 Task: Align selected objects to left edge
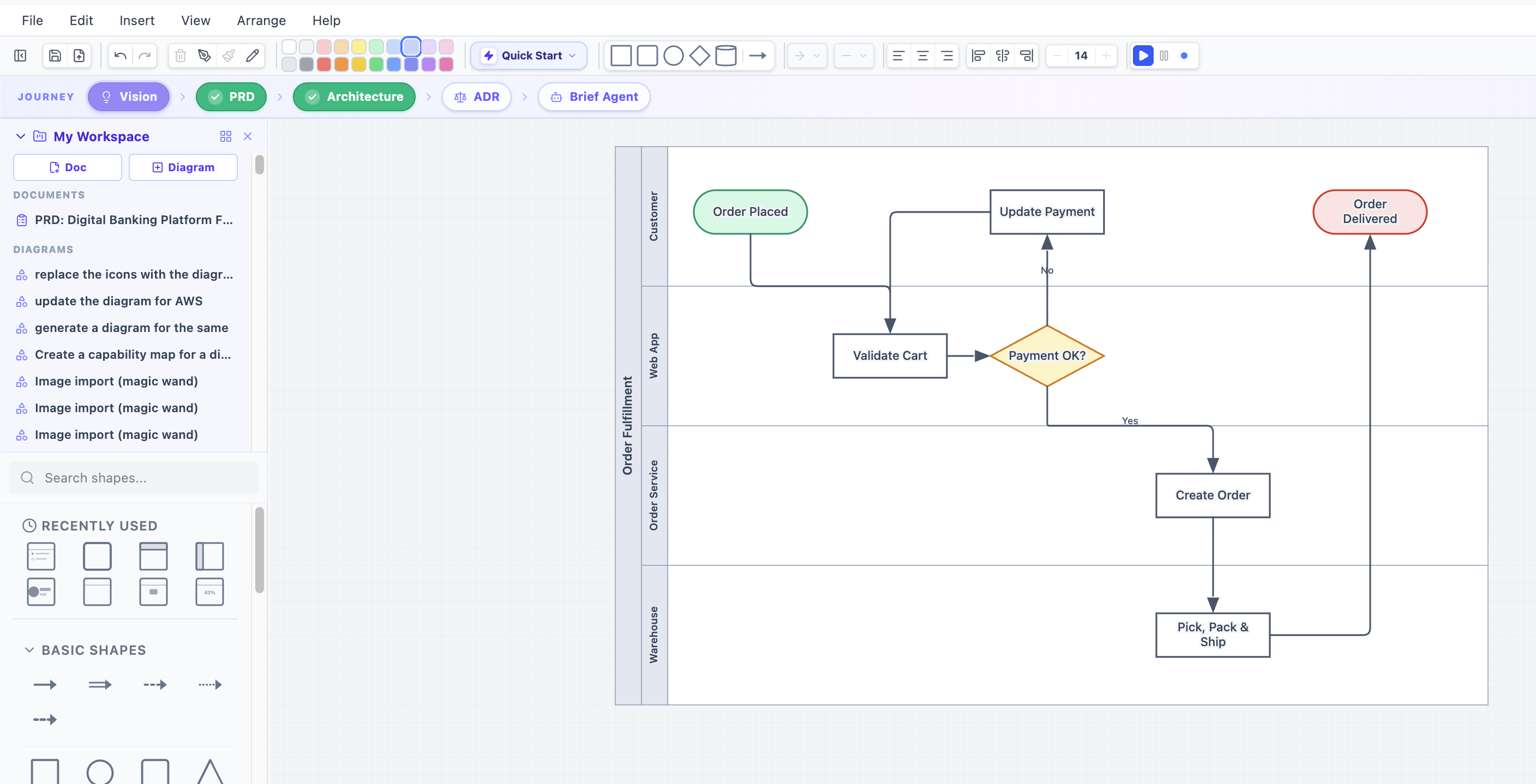pos(978,56)
